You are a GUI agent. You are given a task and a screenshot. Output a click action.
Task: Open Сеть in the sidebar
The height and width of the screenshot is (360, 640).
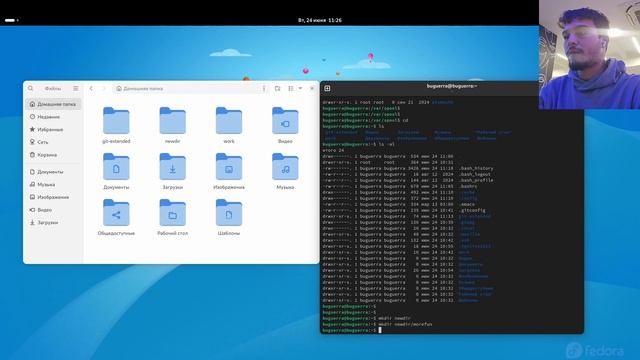pyautogui.click(x=53, y=142)
